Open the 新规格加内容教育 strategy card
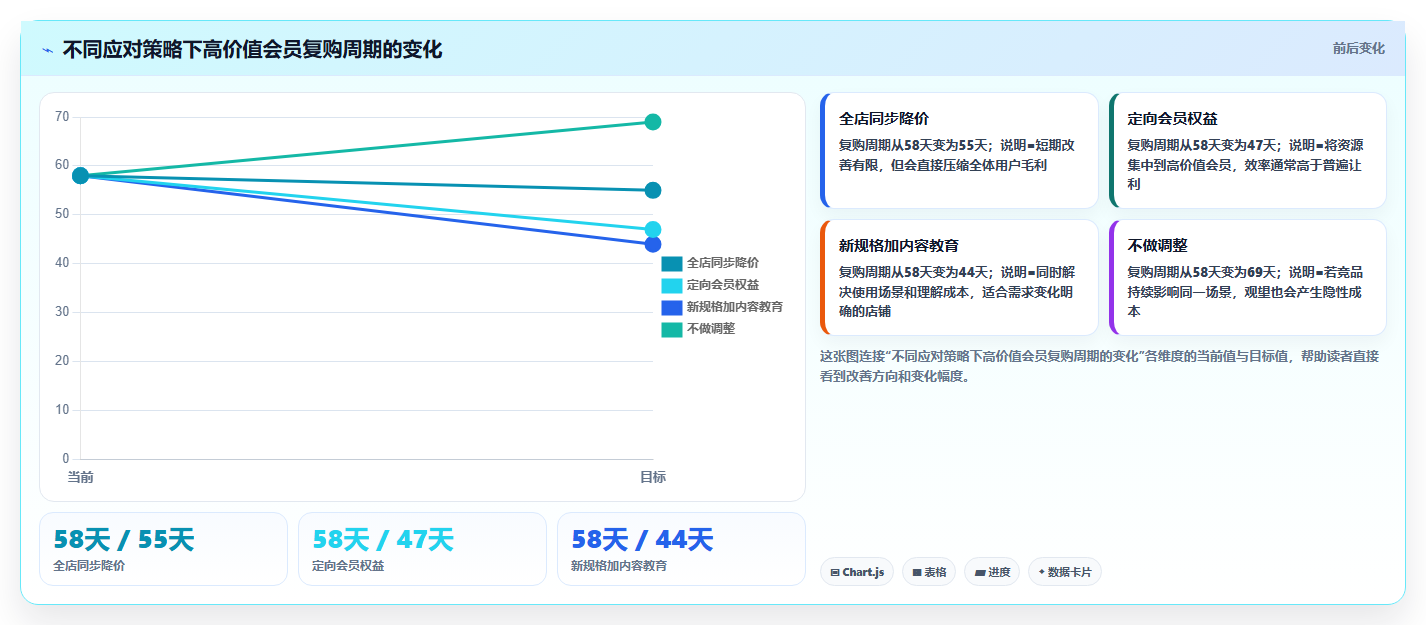 coord(959,278)
